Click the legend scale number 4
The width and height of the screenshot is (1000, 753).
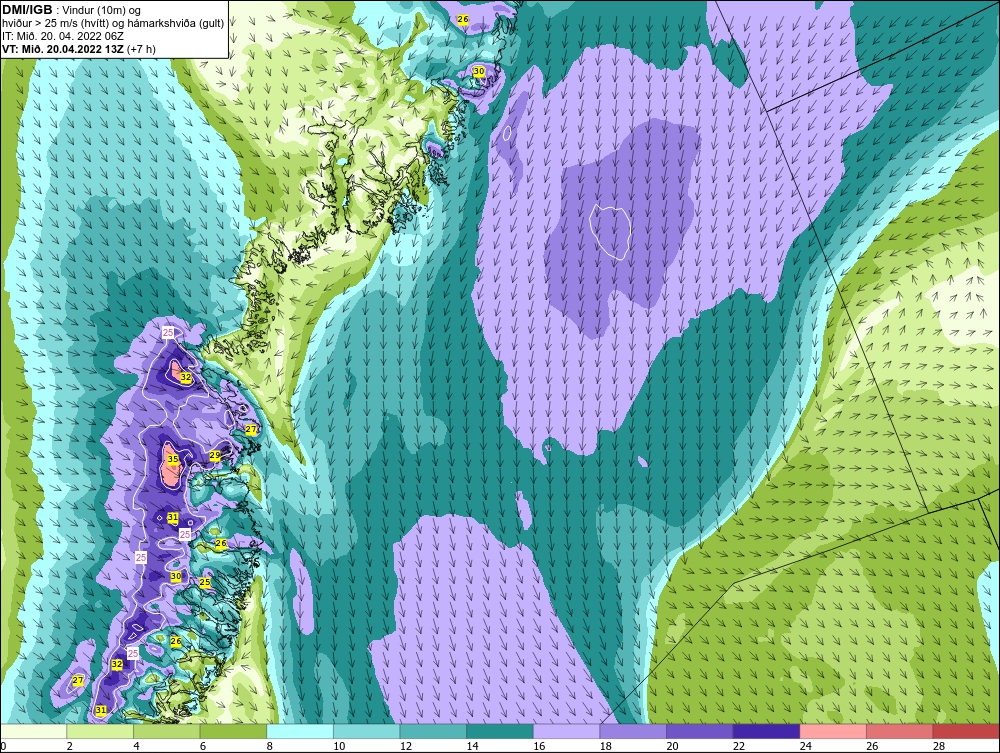point(136,746)
